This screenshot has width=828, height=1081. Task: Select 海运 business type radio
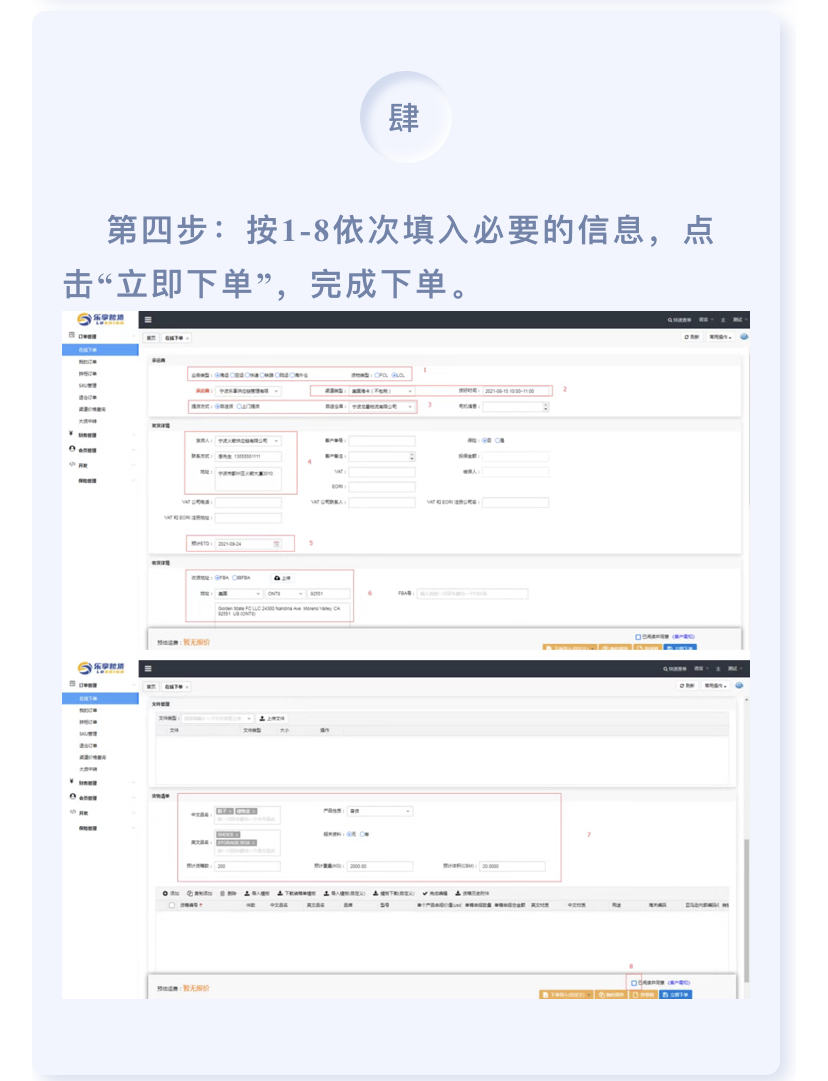217,375
